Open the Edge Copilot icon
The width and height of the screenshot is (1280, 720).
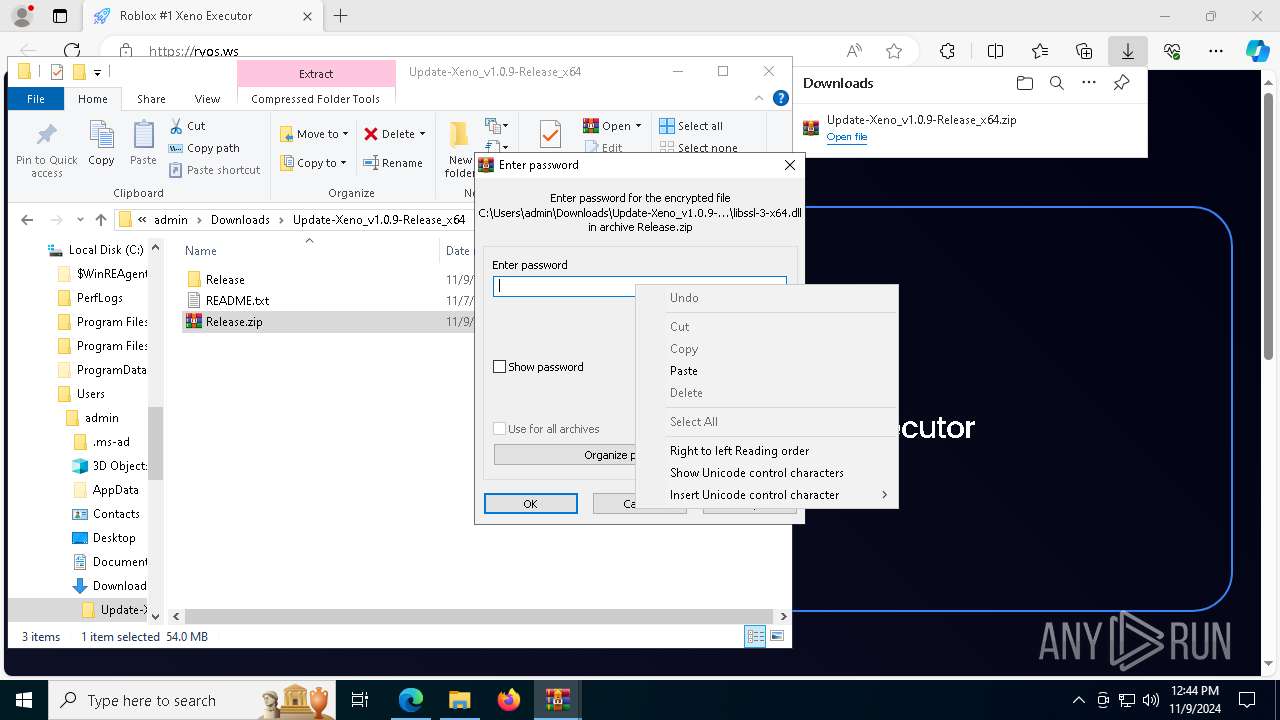(1257, 51)
